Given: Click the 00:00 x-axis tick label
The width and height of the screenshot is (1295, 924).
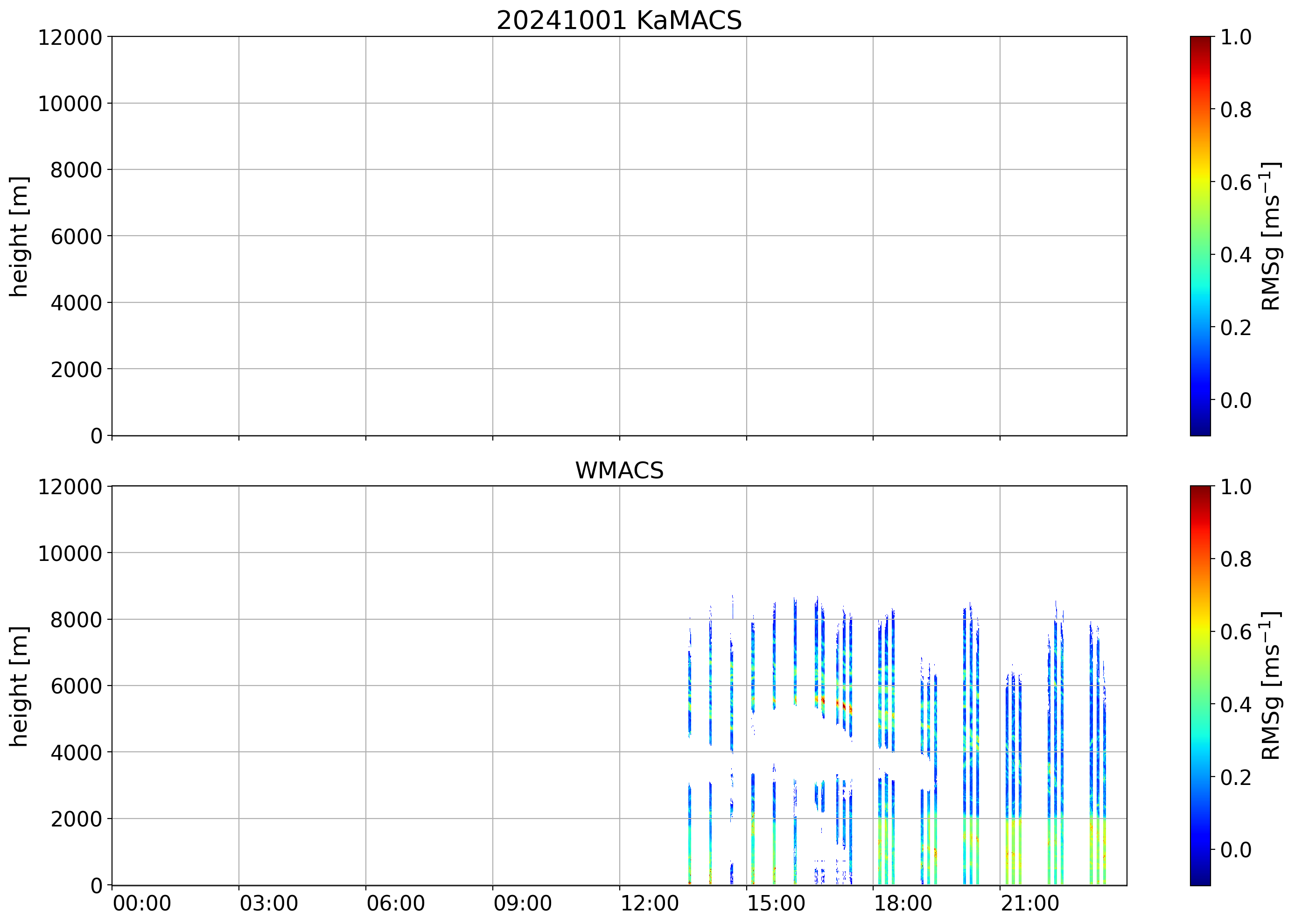Looking at the screenshot, I should pos(142,903).
